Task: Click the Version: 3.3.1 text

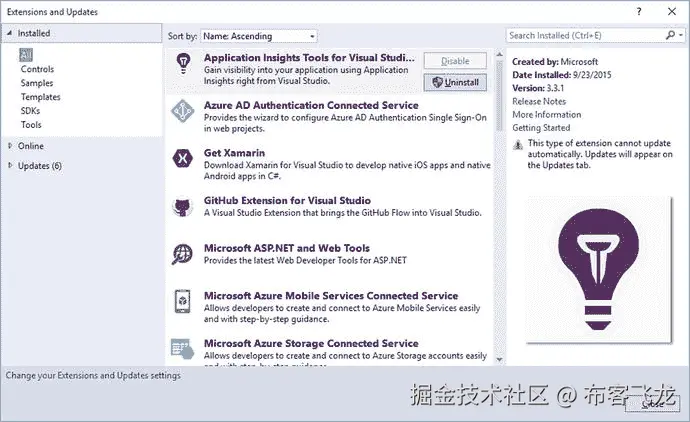Action: [x=538, y=88]
